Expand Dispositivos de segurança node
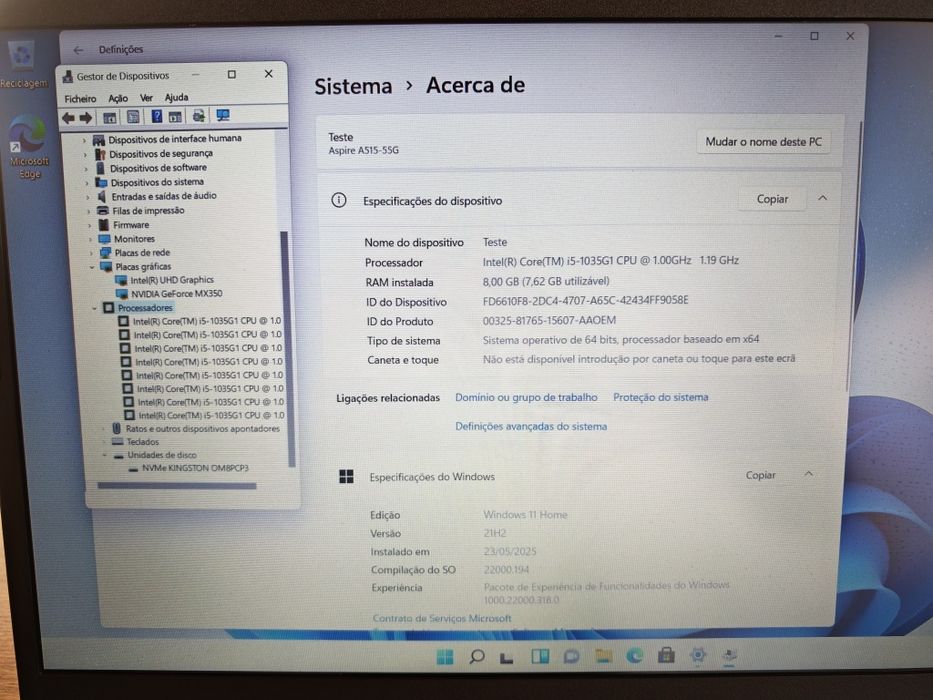 pos(86,155)
